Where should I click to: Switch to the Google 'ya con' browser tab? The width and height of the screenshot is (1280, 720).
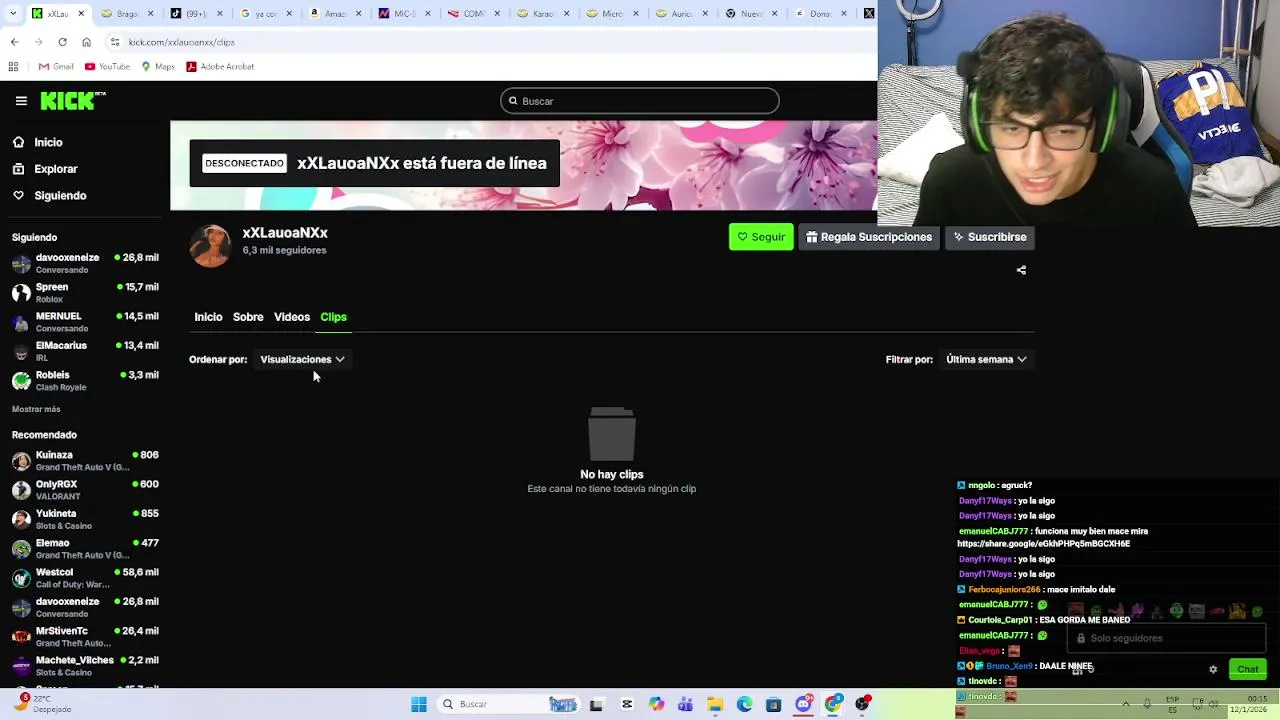coord(265,13)
